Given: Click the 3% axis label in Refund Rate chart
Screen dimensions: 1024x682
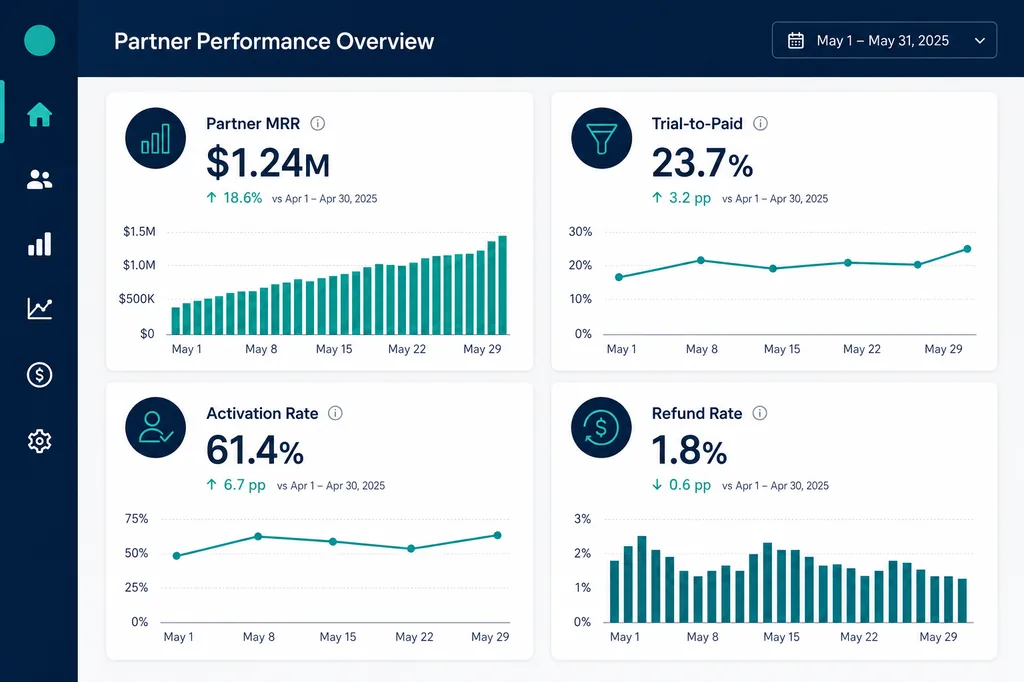Looking at the screenshot, I should pyautogui.click(x=583, y=519).
